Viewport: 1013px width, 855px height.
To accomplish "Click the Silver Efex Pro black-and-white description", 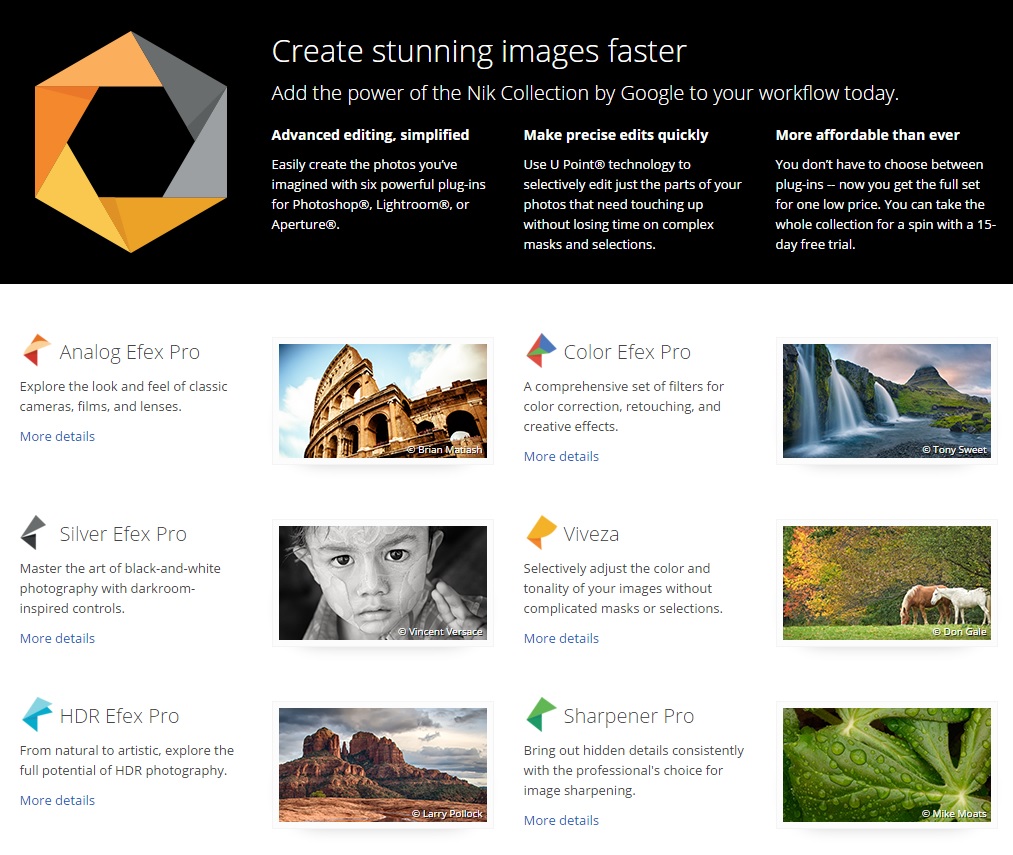I will pos(120,588).
